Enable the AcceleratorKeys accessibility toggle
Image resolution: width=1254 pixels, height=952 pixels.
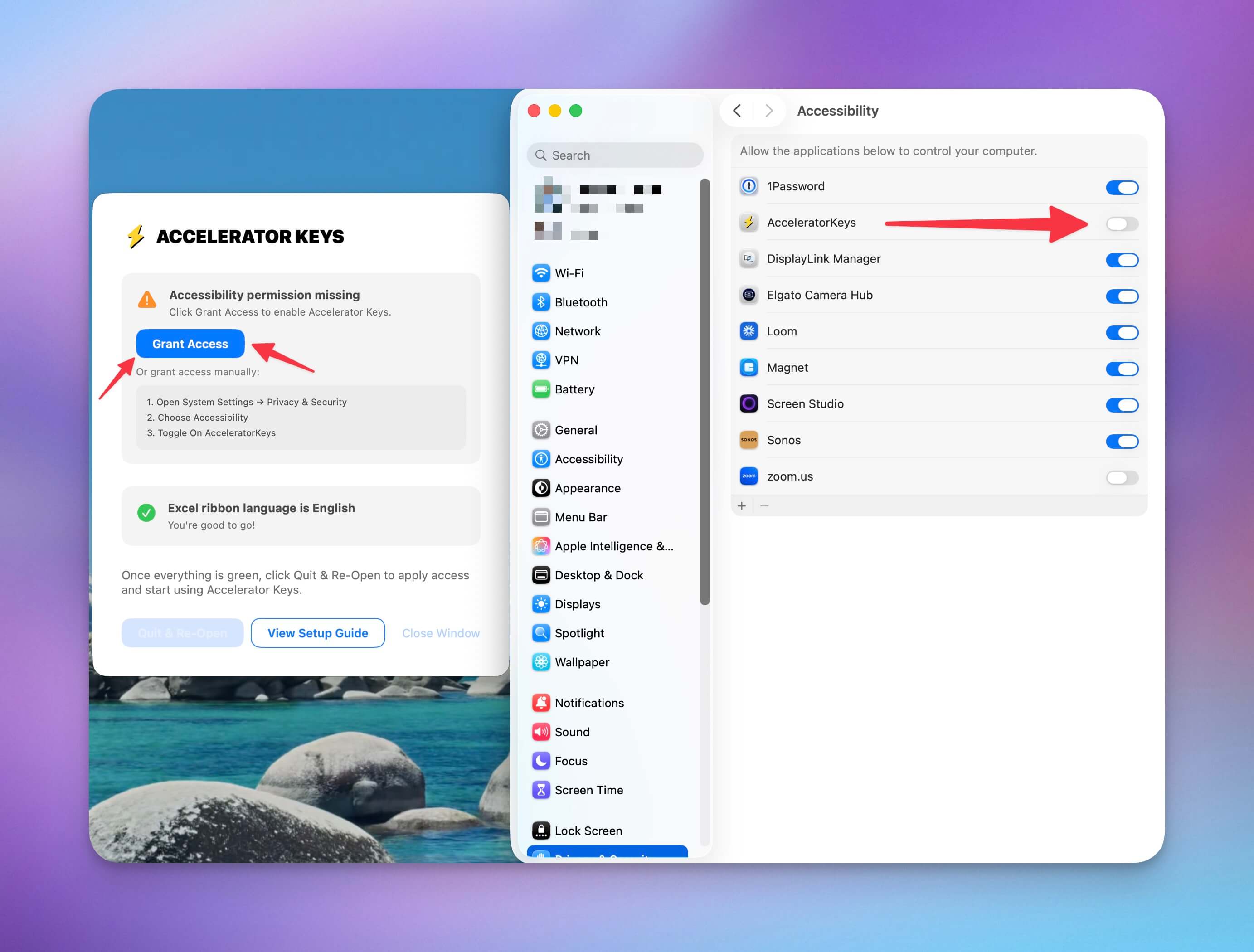coord(1121,224)
